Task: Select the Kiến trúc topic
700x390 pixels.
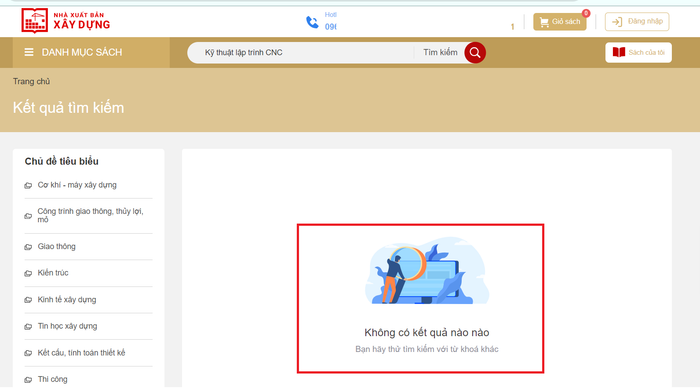Action: [53, 273]
